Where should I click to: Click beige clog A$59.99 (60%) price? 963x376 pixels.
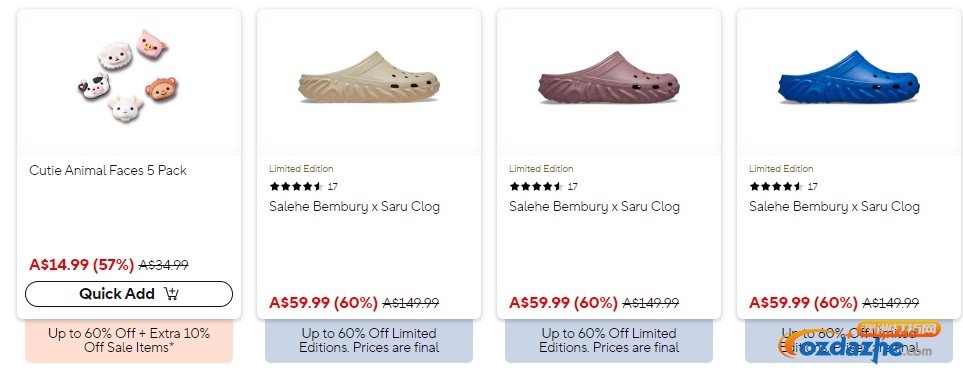(324, 302)
